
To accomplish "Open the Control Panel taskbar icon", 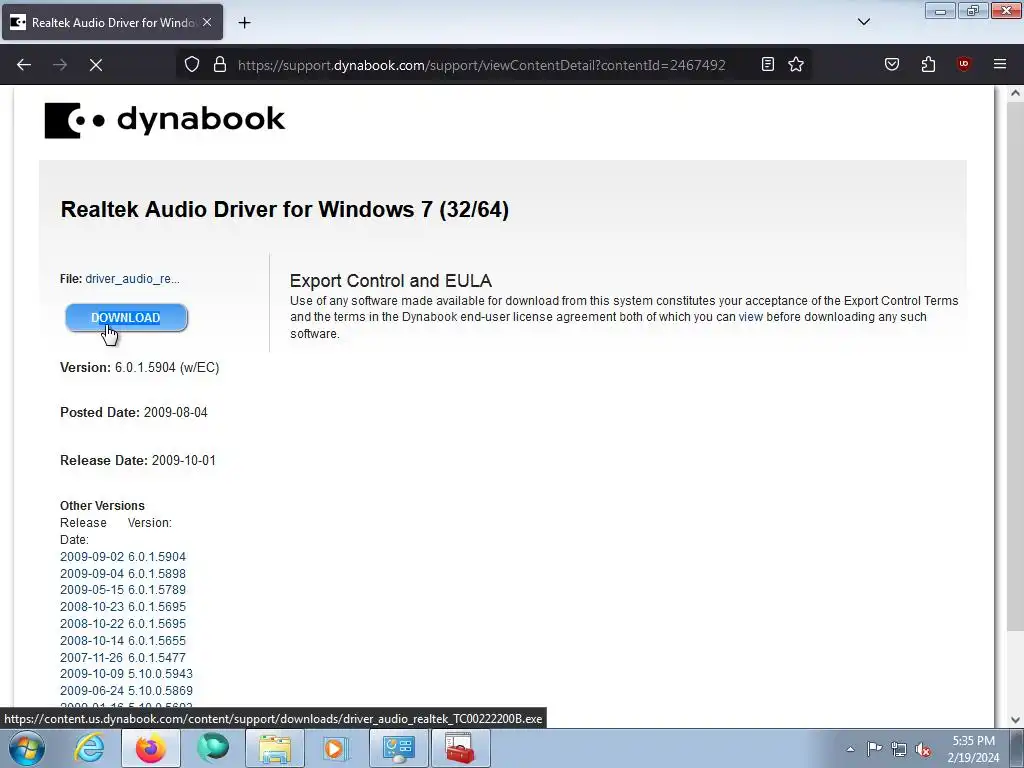I will click(x=399, y=748).
